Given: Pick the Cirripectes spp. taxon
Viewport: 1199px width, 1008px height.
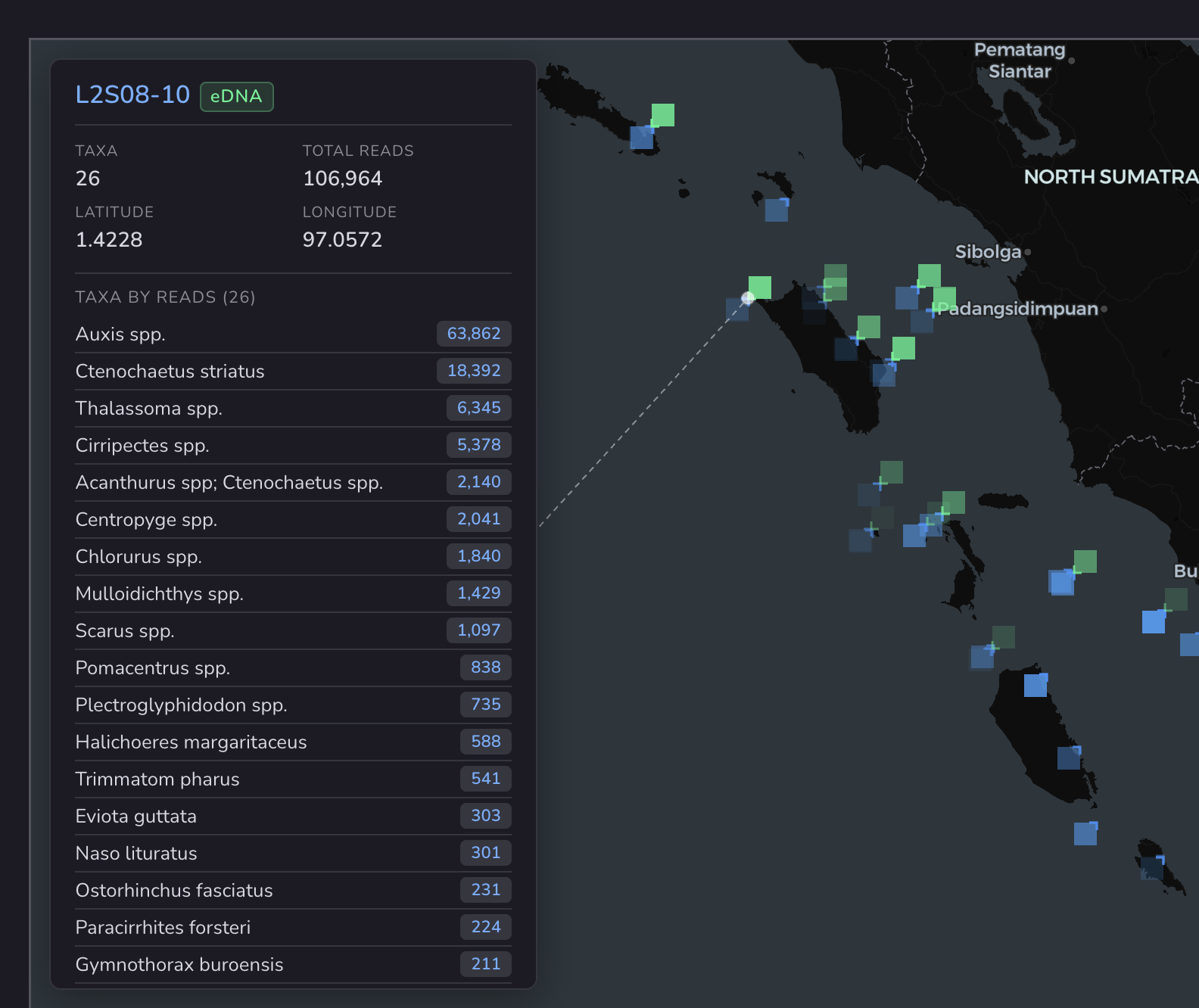Looking at the screenshot, I should coord(293,445).
